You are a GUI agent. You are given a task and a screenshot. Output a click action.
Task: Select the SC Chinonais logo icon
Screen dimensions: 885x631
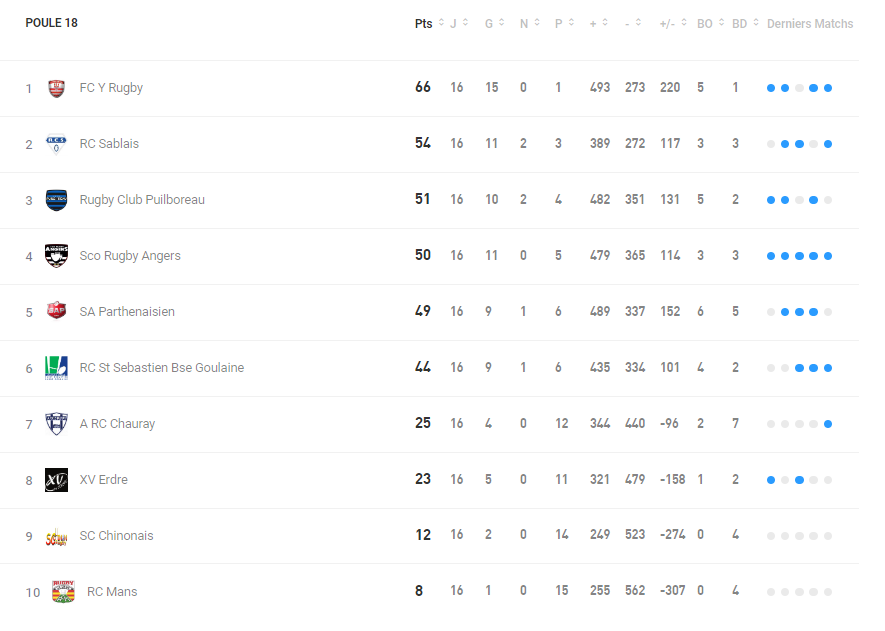[56, 536]
